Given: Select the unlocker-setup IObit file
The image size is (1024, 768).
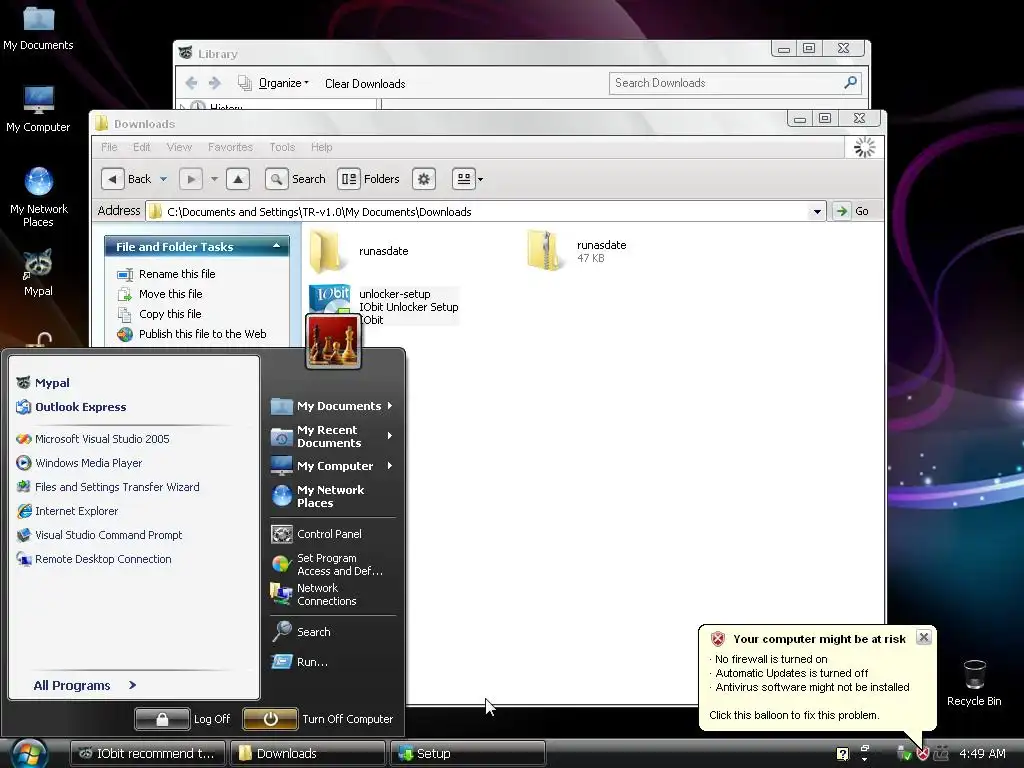Looking at the screenshot, I should 384,306.
